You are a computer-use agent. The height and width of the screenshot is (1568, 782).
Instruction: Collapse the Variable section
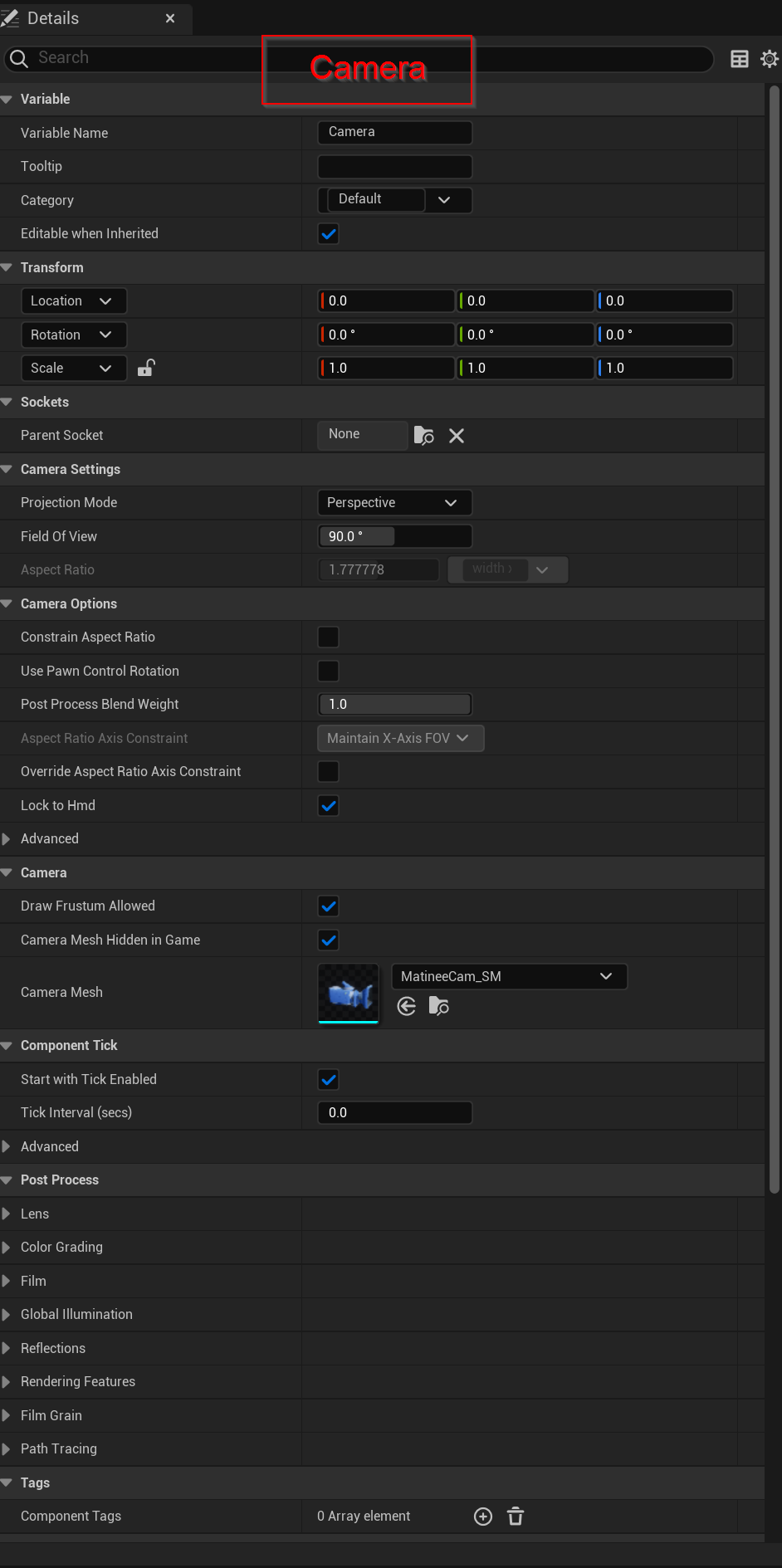[7, 100]
